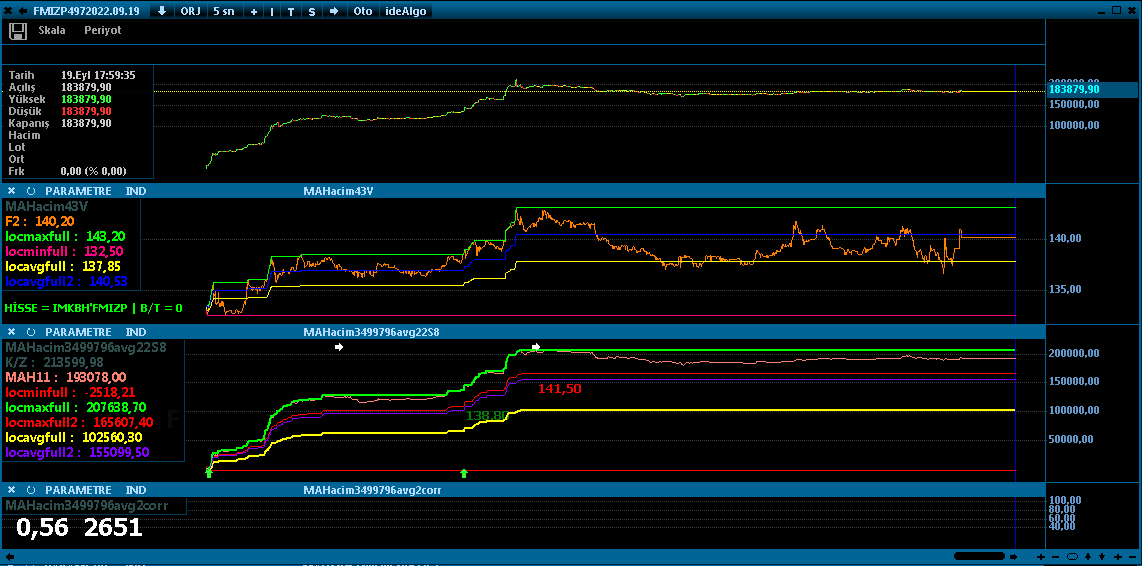
Task: Open the 5 sn period selector
Action: point(224,11)
